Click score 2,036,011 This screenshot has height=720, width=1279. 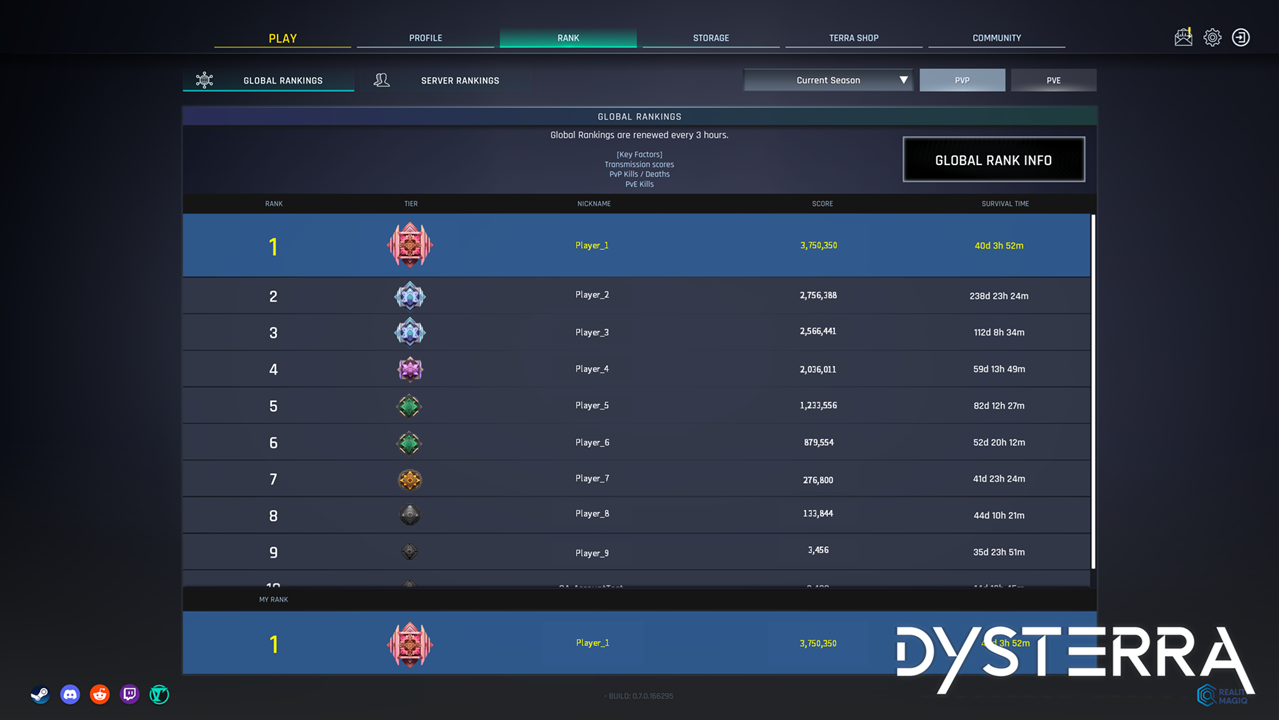click(x=818, y=369)
